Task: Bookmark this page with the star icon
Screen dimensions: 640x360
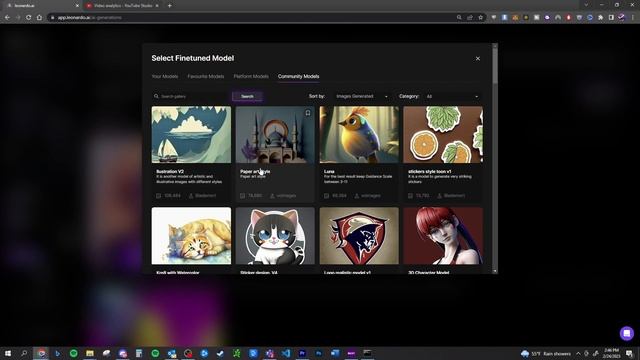Action: (480, 18)
